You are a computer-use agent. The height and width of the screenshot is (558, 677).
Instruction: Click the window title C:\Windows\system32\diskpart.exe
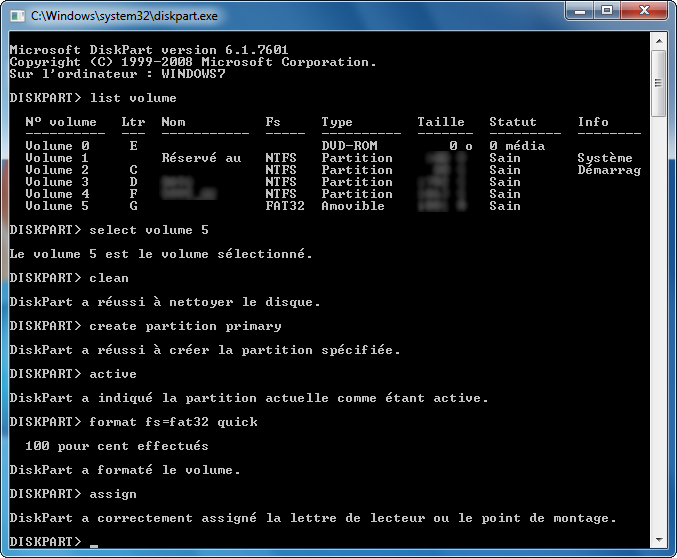pos(124,16)
